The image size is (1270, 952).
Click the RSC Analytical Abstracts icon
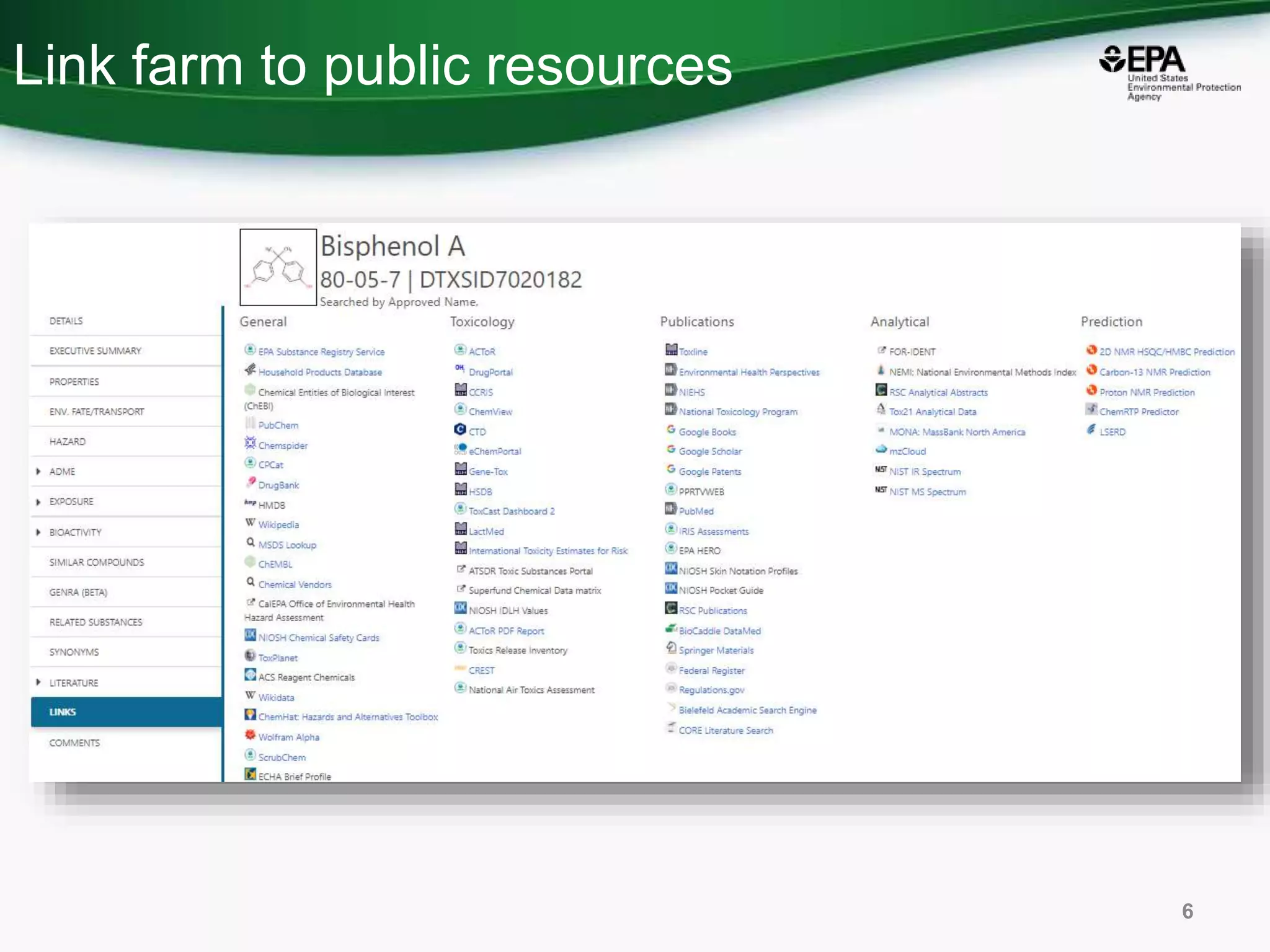[x=881, y=390]
